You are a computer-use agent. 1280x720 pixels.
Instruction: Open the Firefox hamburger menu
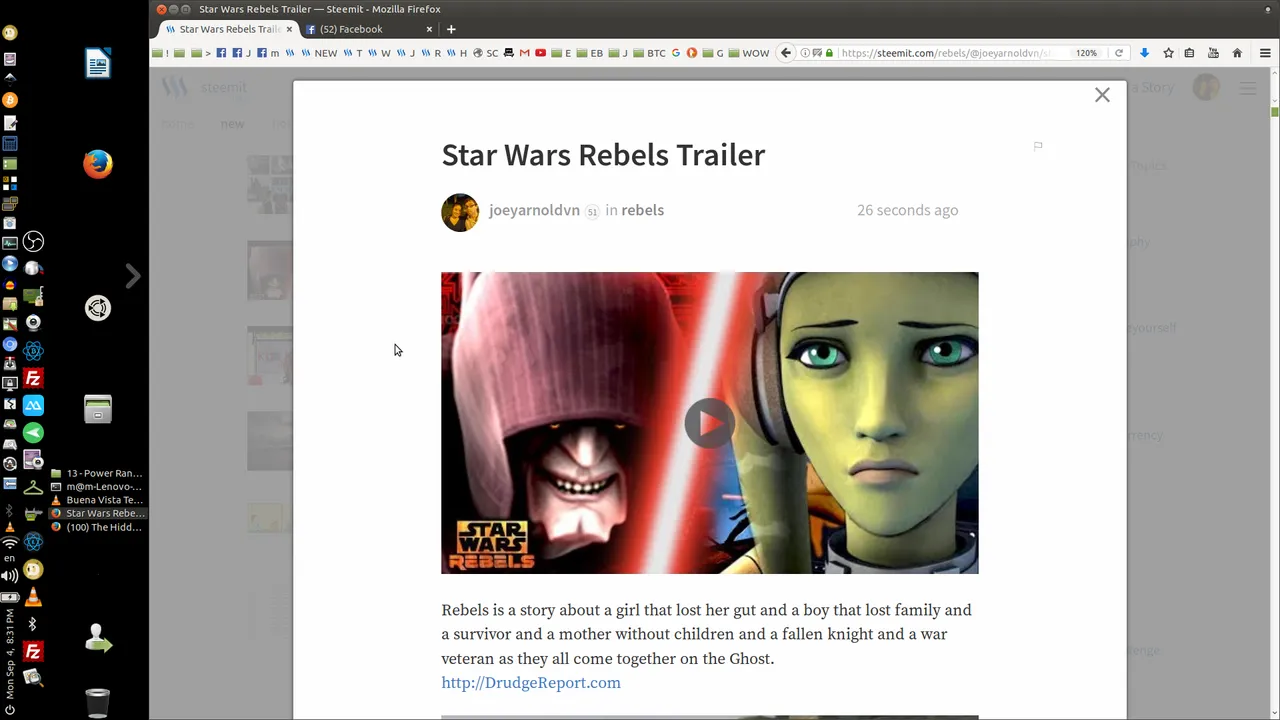click(1265, 53)
